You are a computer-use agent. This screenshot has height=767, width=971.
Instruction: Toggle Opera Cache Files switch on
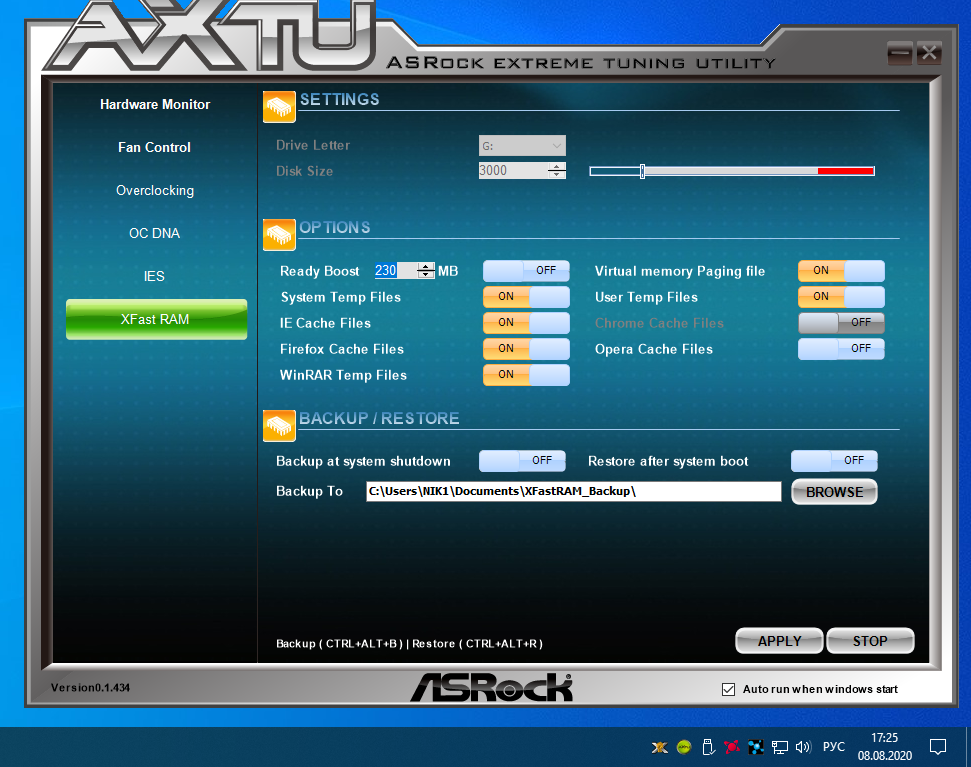(841, 349)
